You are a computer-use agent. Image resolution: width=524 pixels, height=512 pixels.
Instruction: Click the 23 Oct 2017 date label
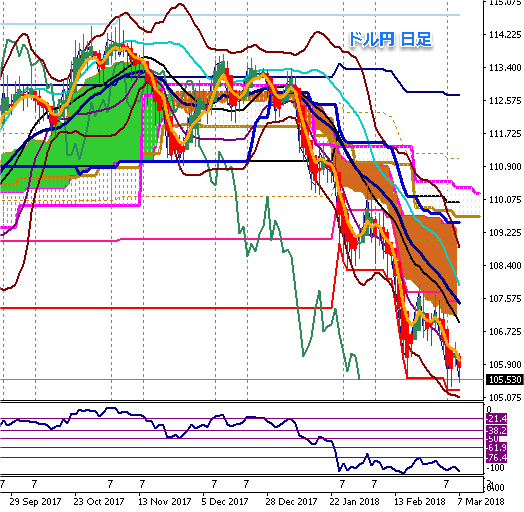click(99, 502)
